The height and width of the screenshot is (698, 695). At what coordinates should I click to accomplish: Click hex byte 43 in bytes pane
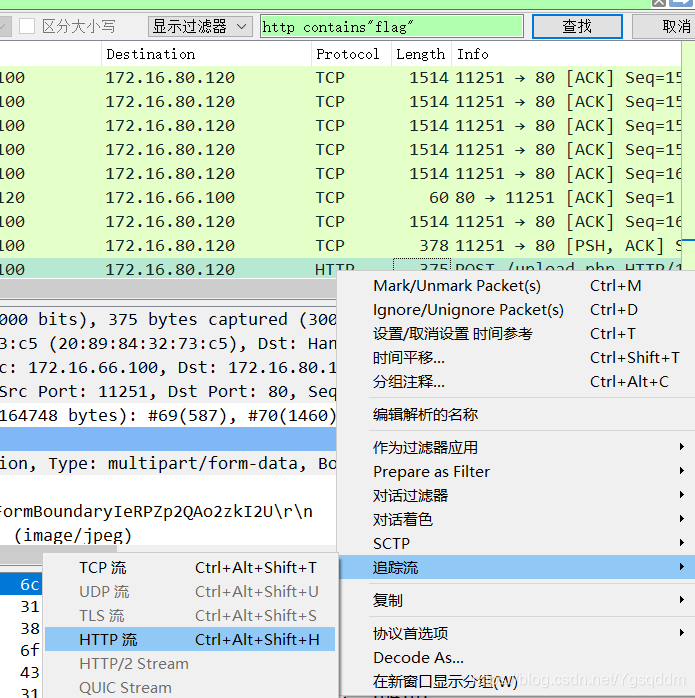pos(30,672)
